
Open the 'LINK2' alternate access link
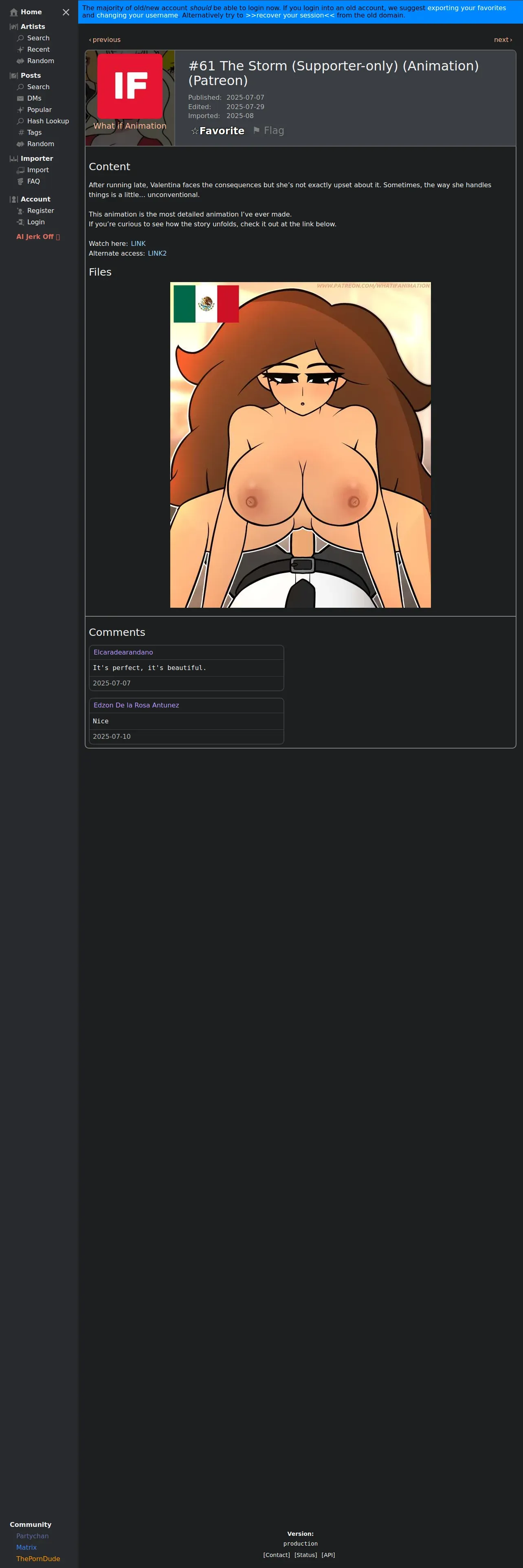[x=157, y=253]
